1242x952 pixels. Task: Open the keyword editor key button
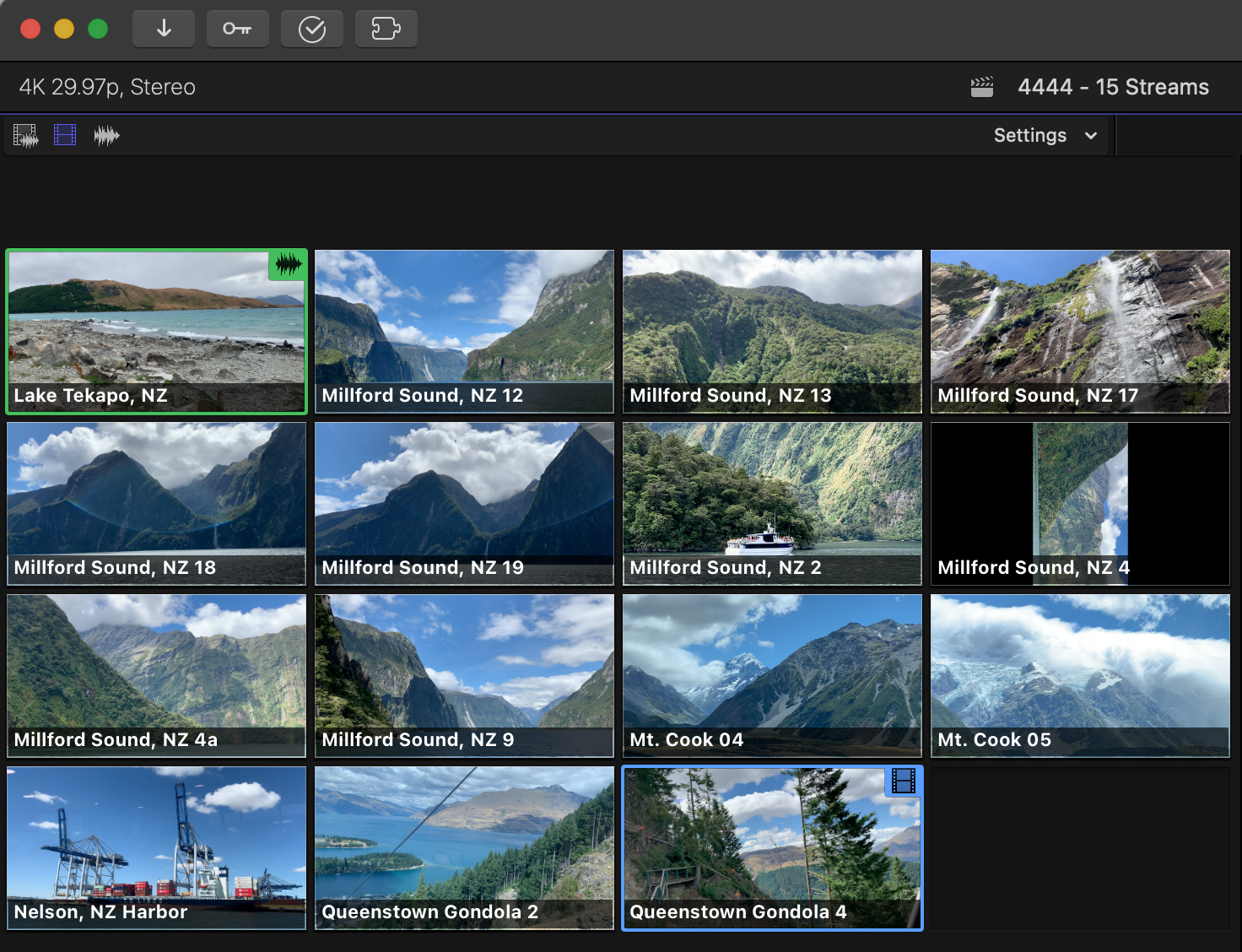click(237, 30)
